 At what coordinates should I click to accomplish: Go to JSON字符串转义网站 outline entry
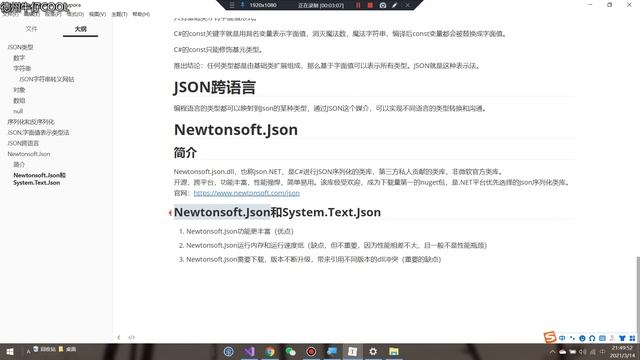pos(47,79)
